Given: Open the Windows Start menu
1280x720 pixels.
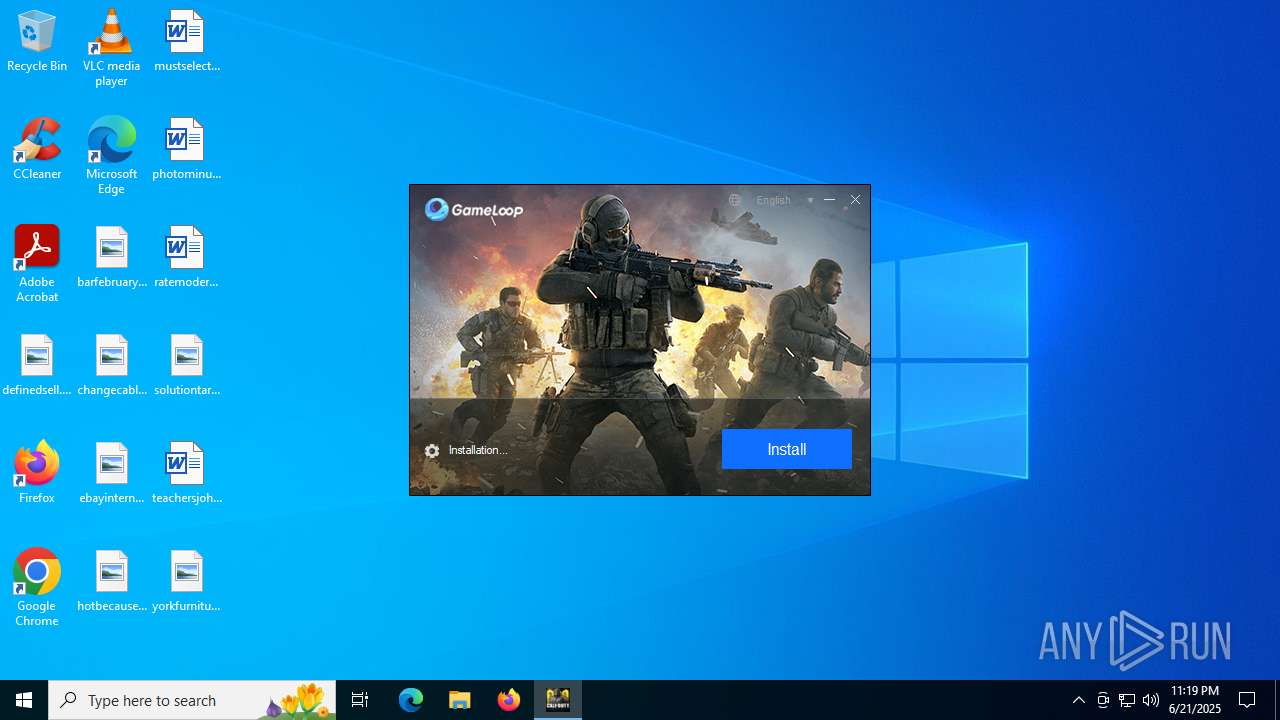Looking at the screenshot, I should 24,700.
